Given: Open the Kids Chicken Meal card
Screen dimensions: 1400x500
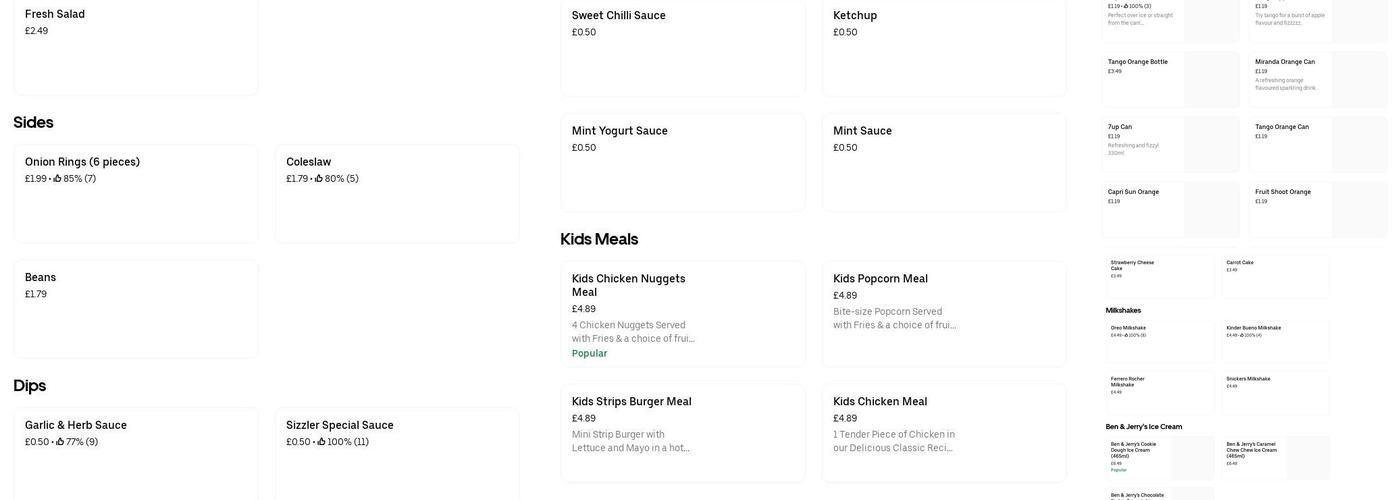Looking at the screenshot, I should [944, 433].
